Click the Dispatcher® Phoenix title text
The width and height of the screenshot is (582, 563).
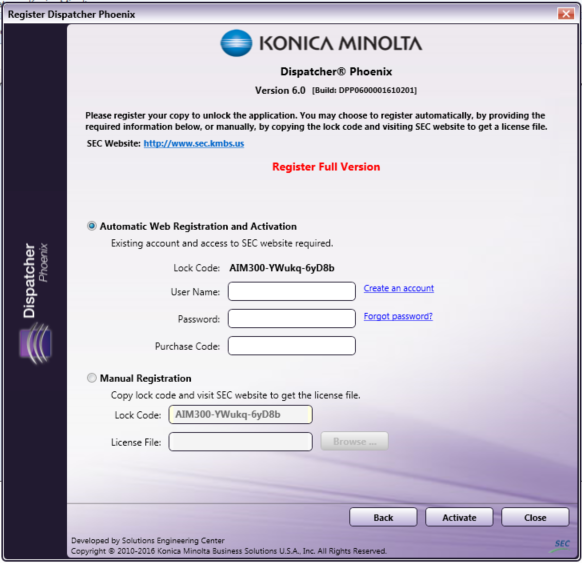pos(336,71)
